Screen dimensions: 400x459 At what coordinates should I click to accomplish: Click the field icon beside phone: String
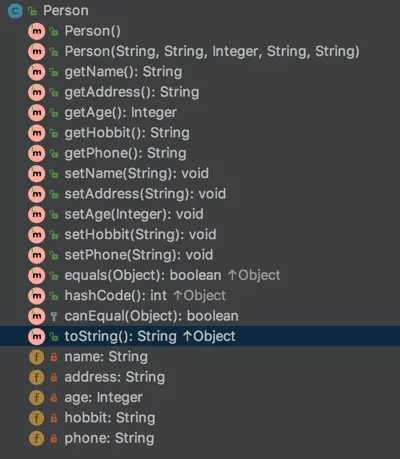(x=37, y=438)
